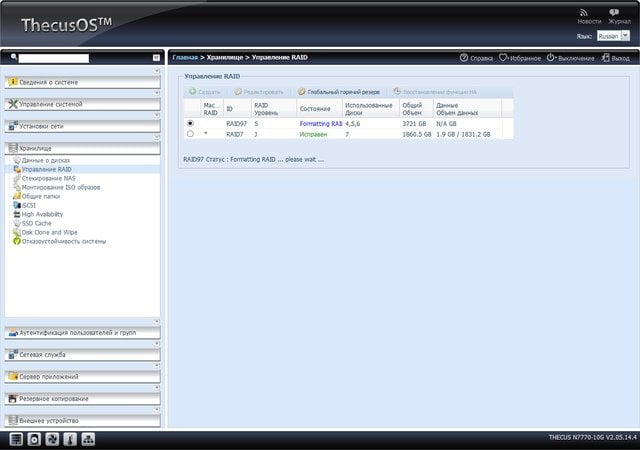This screenshot has height=450, width=640.
Task: Click the RAID stack status icon in bottom bar
Action: [16, 439]
